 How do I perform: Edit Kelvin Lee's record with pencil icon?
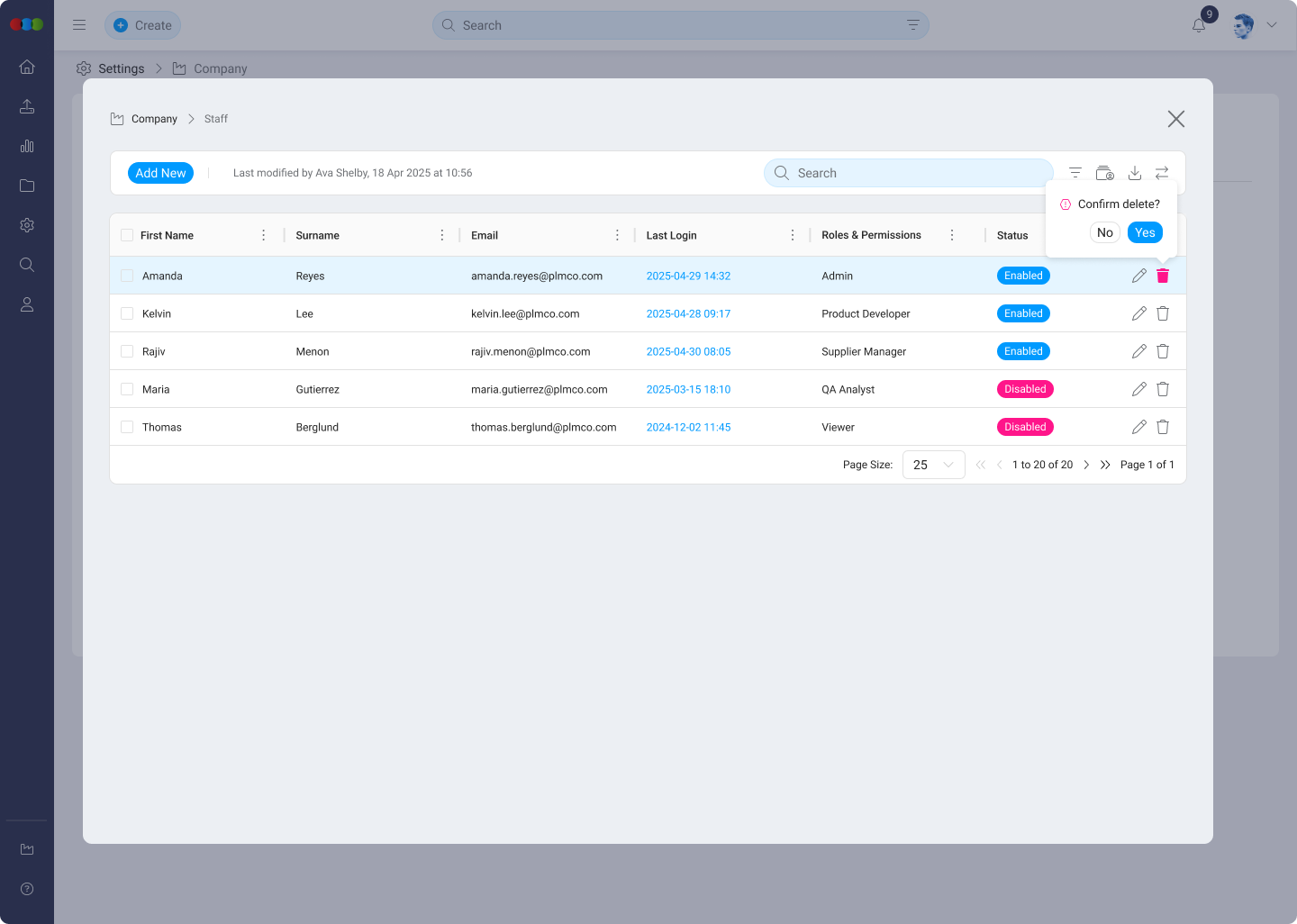click(1138, 313)
